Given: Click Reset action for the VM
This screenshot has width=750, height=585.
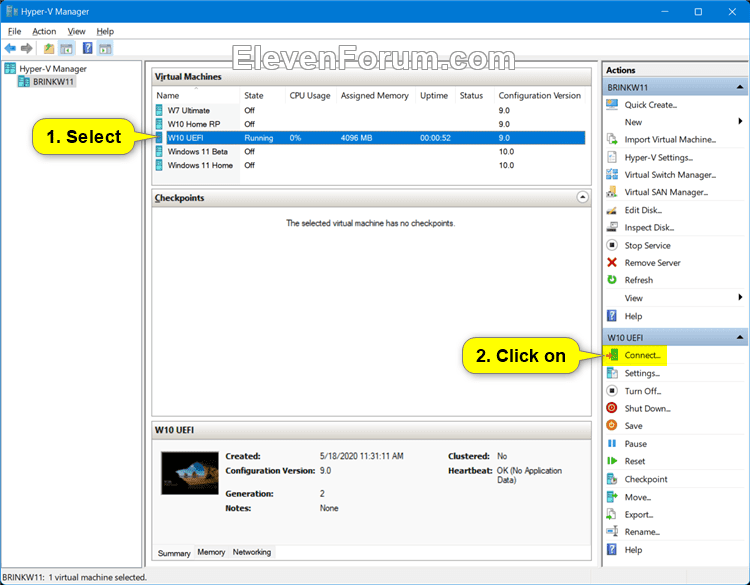Looking at the screenshot, I should [634, 461].
